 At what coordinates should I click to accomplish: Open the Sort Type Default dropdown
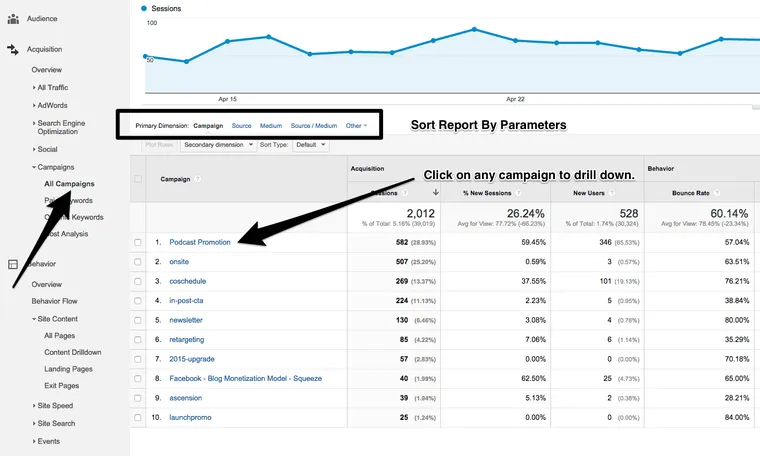click(311, 145)
